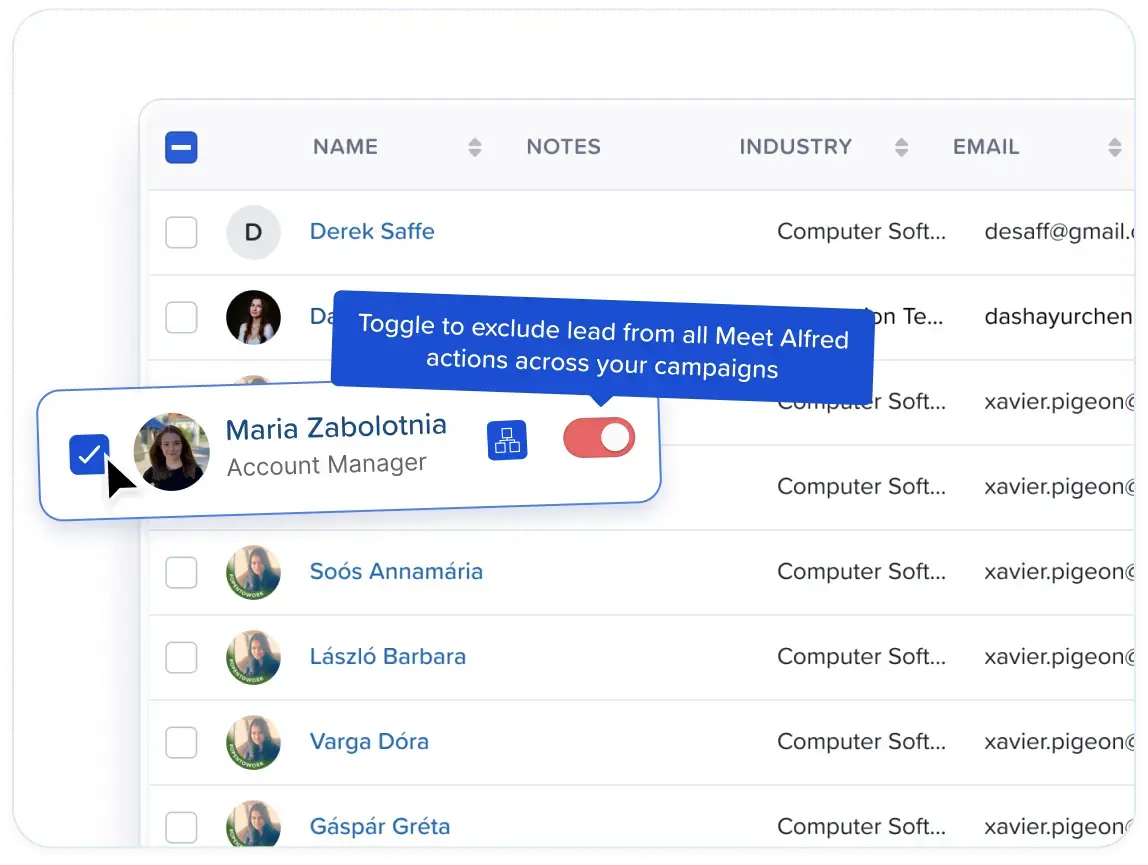Viewport: 1148px width, 865px height.
Task: Click the email cell in Gáspár Gréta row
Action: click(1059, 826)
